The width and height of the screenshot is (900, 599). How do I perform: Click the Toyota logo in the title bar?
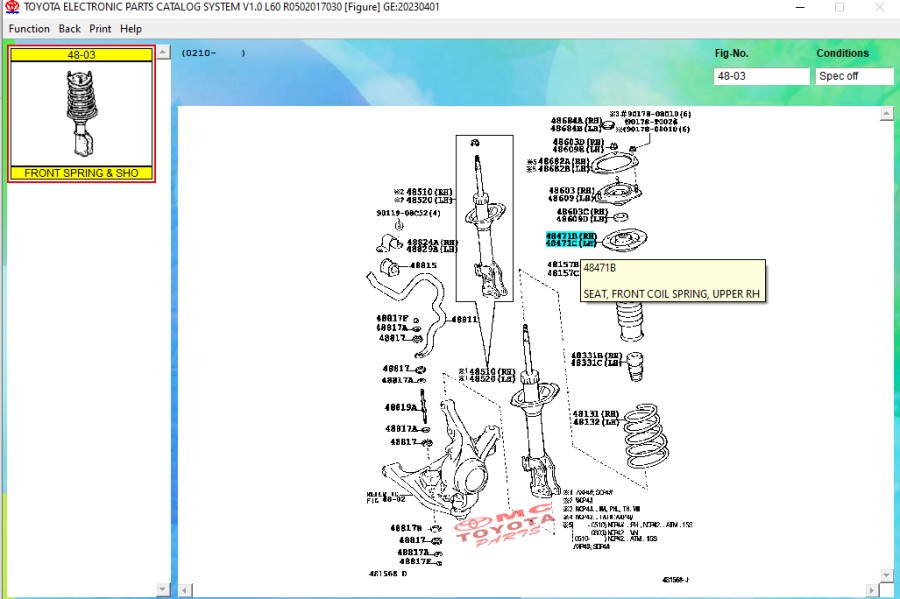tap(12, 7)
